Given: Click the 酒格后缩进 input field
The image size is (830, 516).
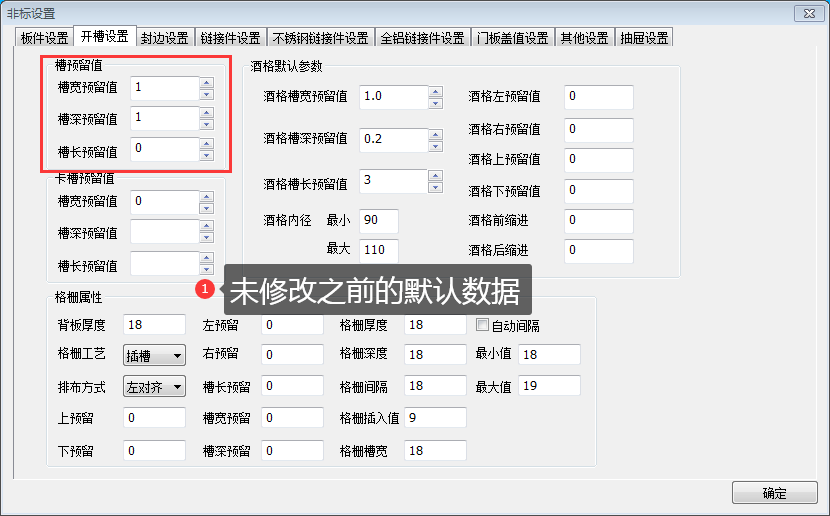Looking at the screenshot, I should tap(599, 251).
